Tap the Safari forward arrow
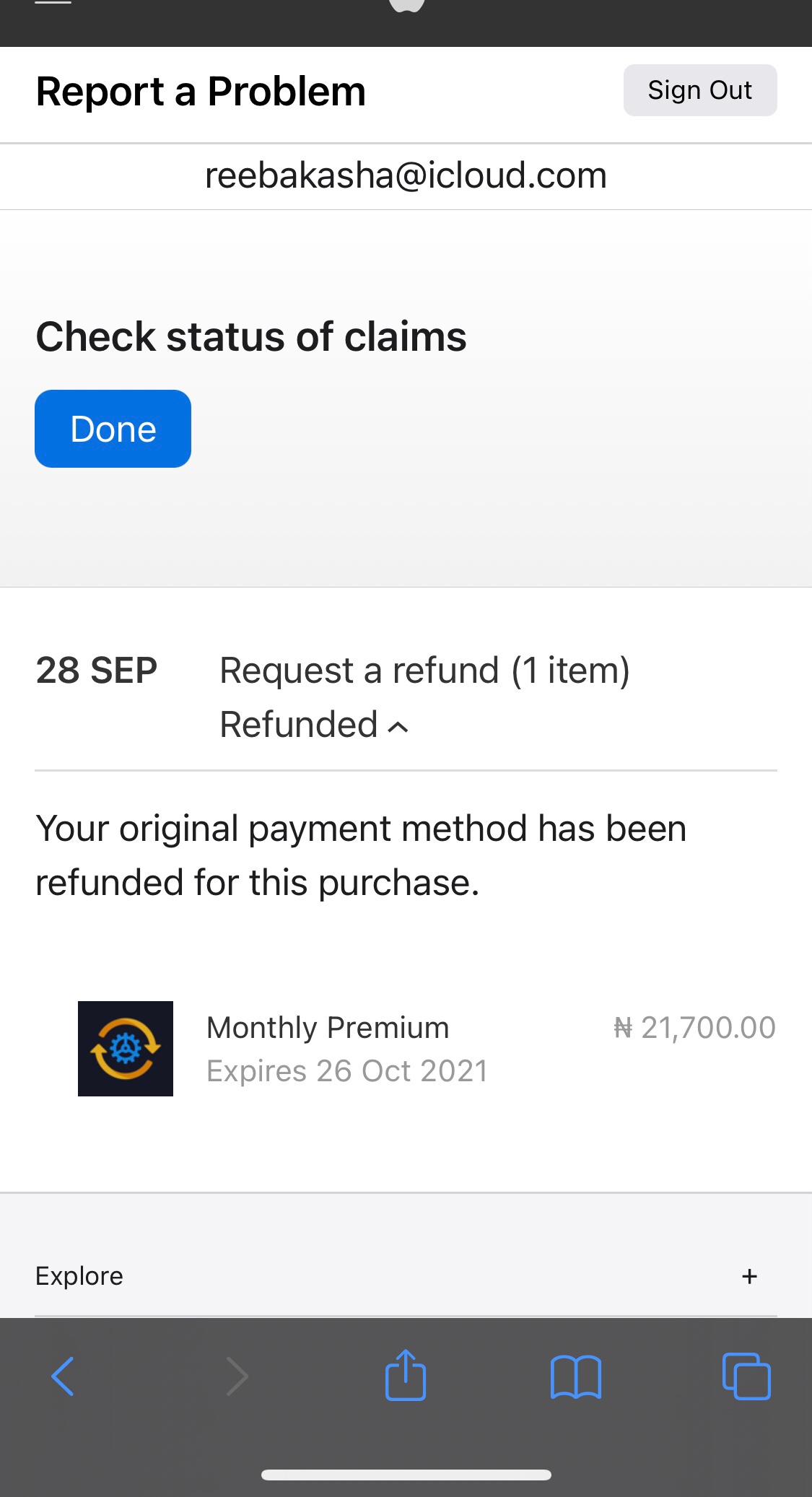Screen dimensions: 812x1497 [x=237, y=1376]
